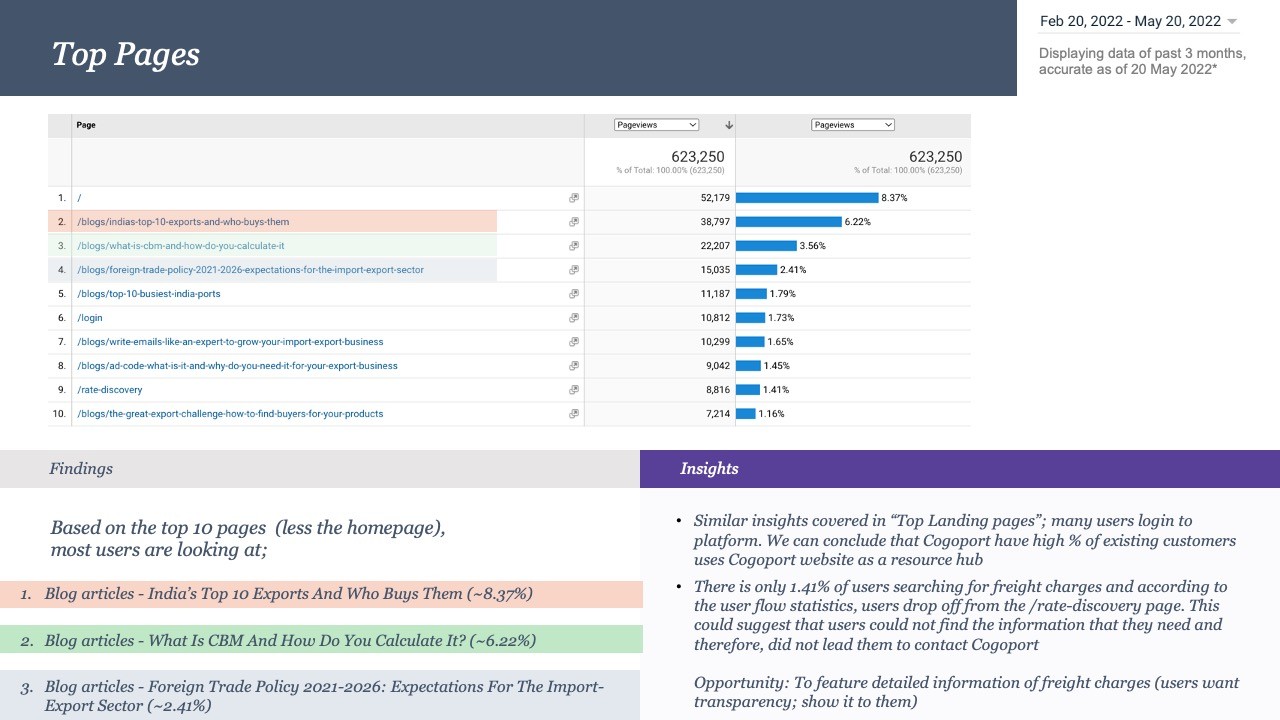The image size is (1280, 720).
Task: Select the 7,214 pageviews value
Action: pyautogui.click(x=718, y=414)
